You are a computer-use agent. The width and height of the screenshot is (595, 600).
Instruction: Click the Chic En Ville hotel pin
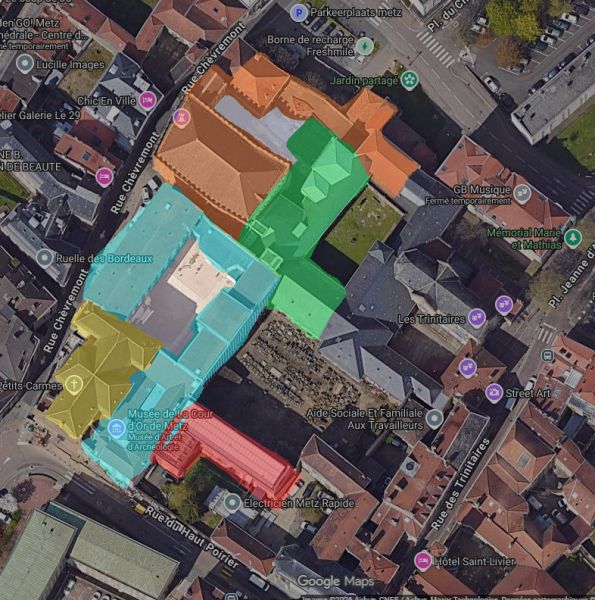coord(148,101)
